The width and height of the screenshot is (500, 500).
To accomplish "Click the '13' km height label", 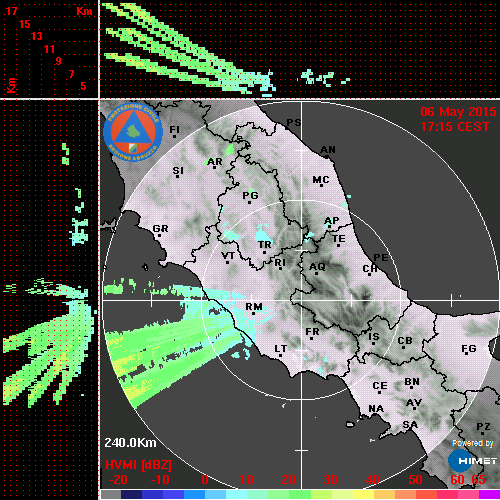I will coord(37,36).
